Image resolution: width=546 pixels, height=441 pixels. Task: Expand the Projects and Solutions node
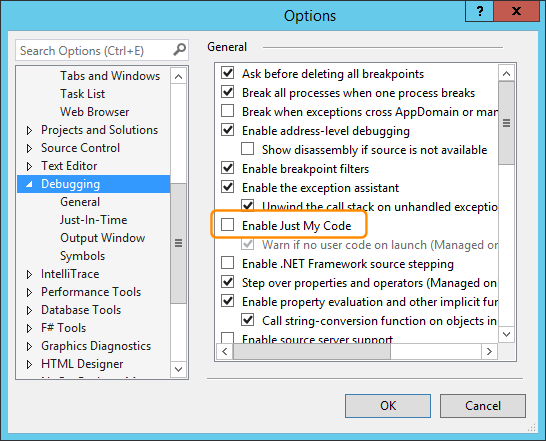[x=29, y=130]
